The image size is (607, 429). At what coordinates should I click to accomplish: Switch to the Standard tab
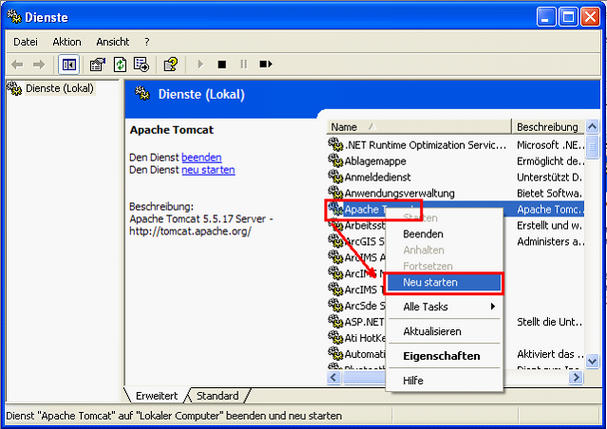218,396
